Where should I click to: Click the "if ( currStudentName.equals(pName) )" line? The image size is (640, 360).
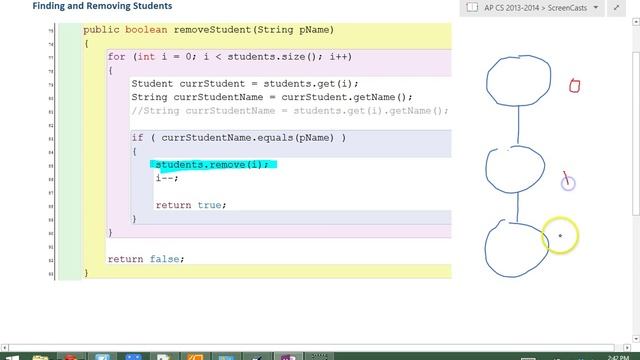[x=239, y=138]
